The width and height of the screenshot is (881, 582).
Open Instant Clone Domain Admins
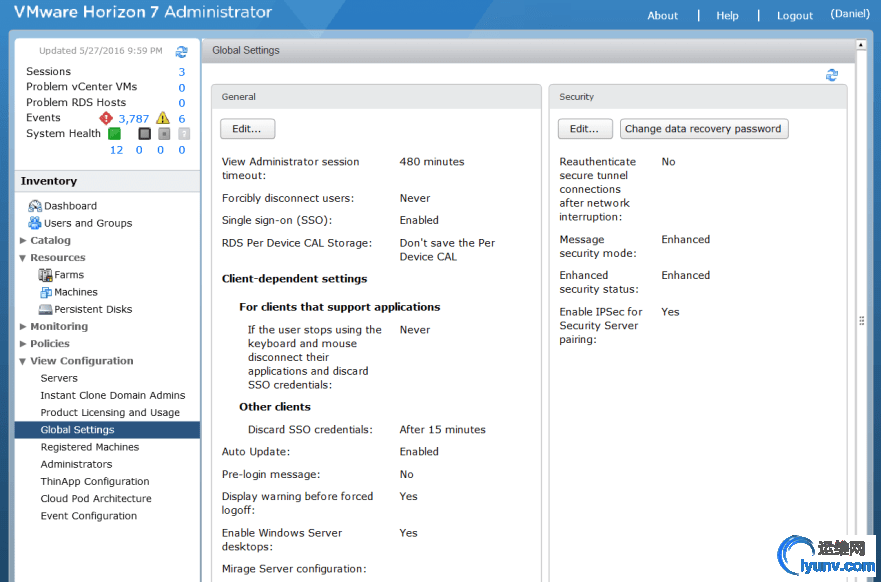coord(112,395)
